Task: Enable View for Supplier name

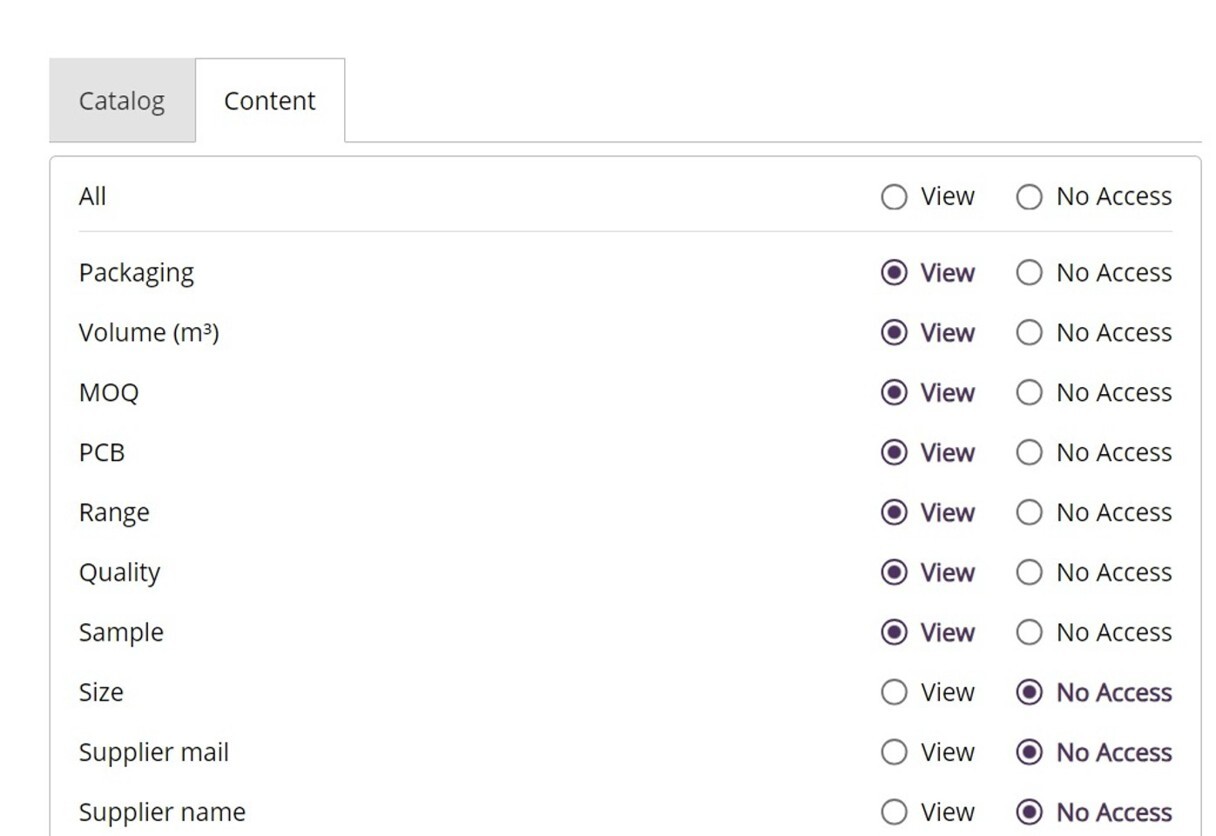Action: click(894, 812)
